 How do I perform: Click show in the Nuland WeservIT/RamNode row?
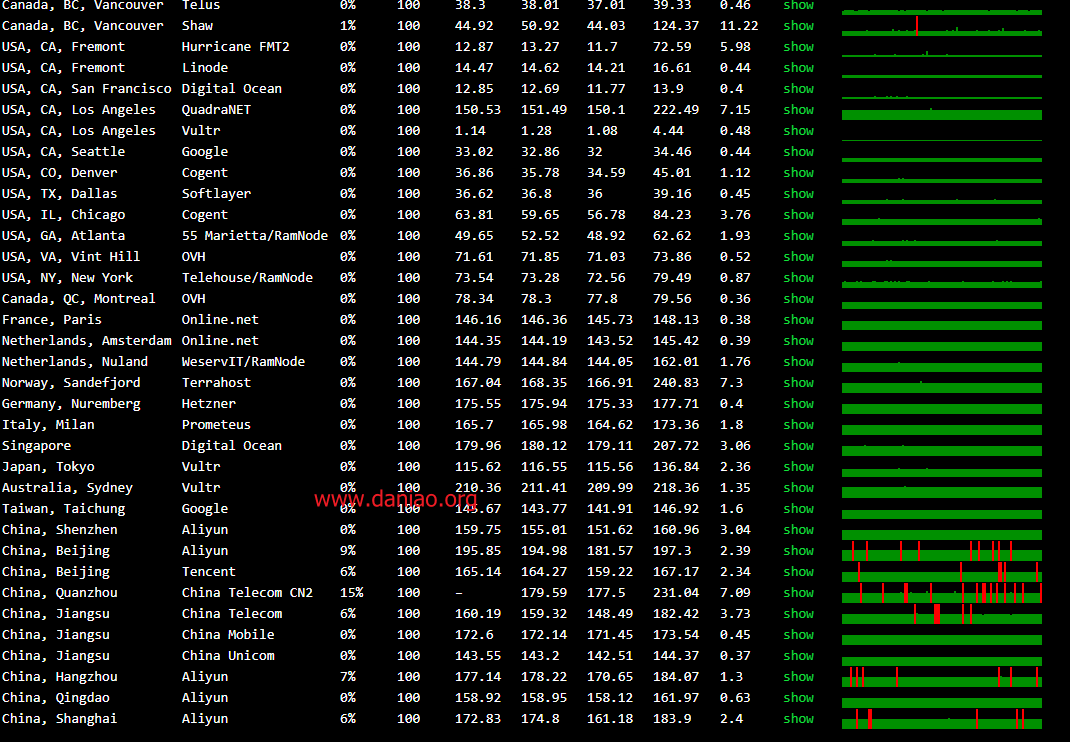(798, 362)
